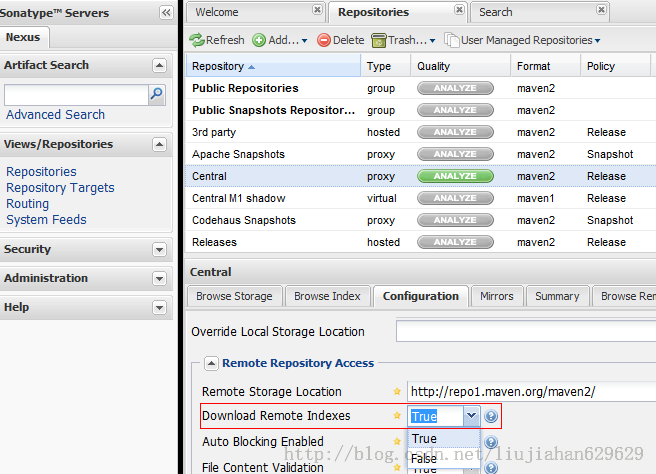Open the Advanced Search link
The width and height of the screenshot is (656, 474).
point(55,115)
